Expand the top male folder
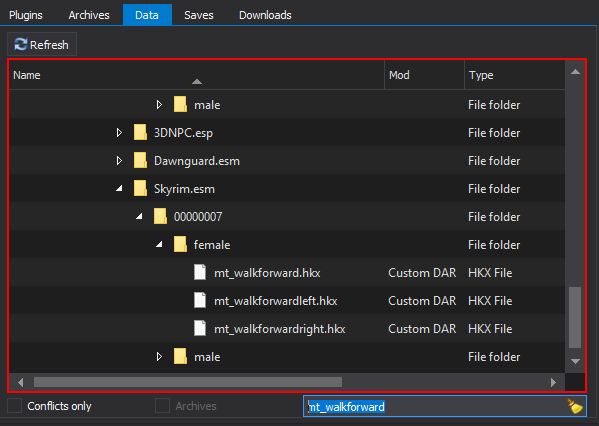 click(x=159, y=105)
